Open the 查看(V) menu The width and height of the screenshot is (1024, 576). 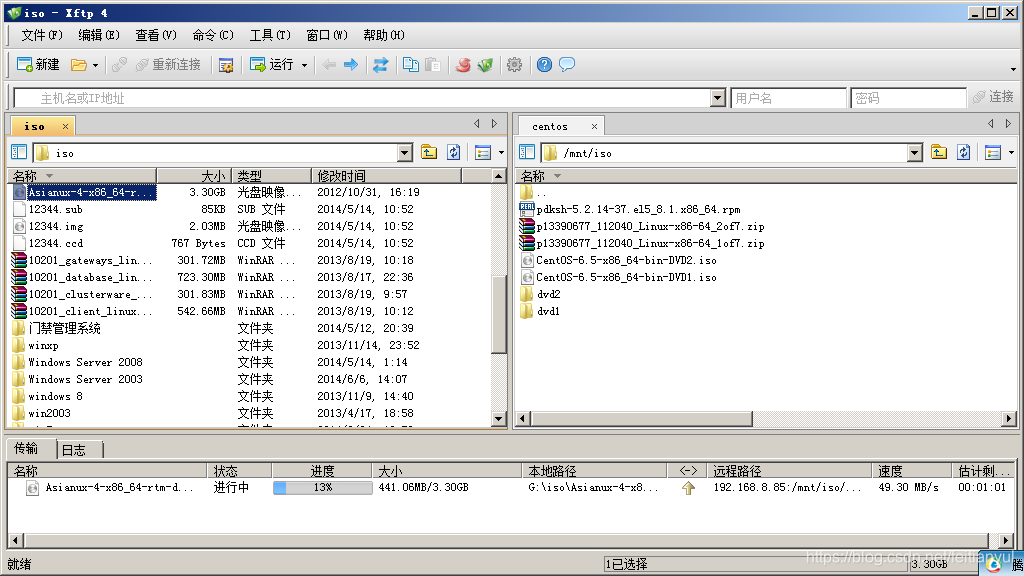[155, 35]
